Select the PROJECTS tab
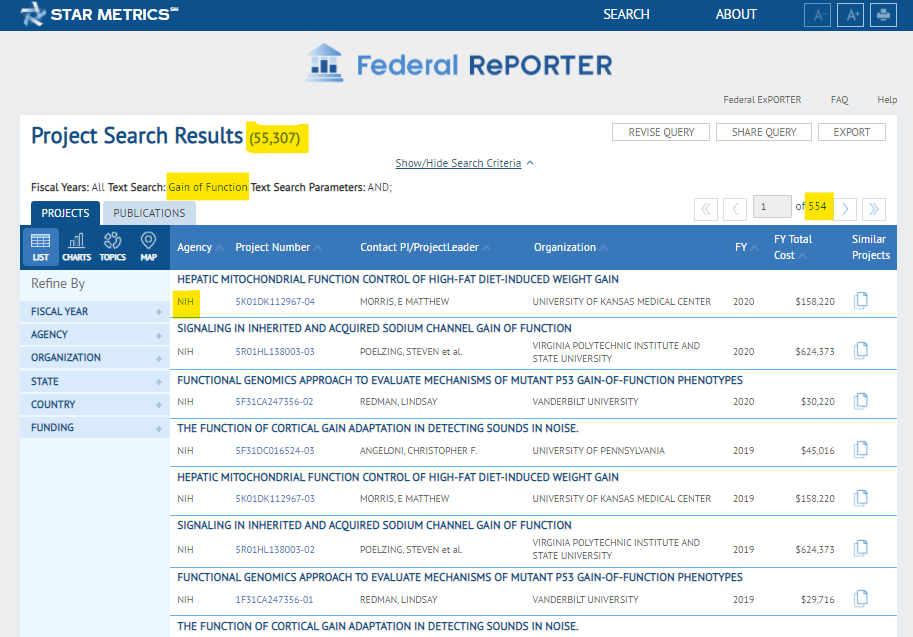 (x=65, y=213)
